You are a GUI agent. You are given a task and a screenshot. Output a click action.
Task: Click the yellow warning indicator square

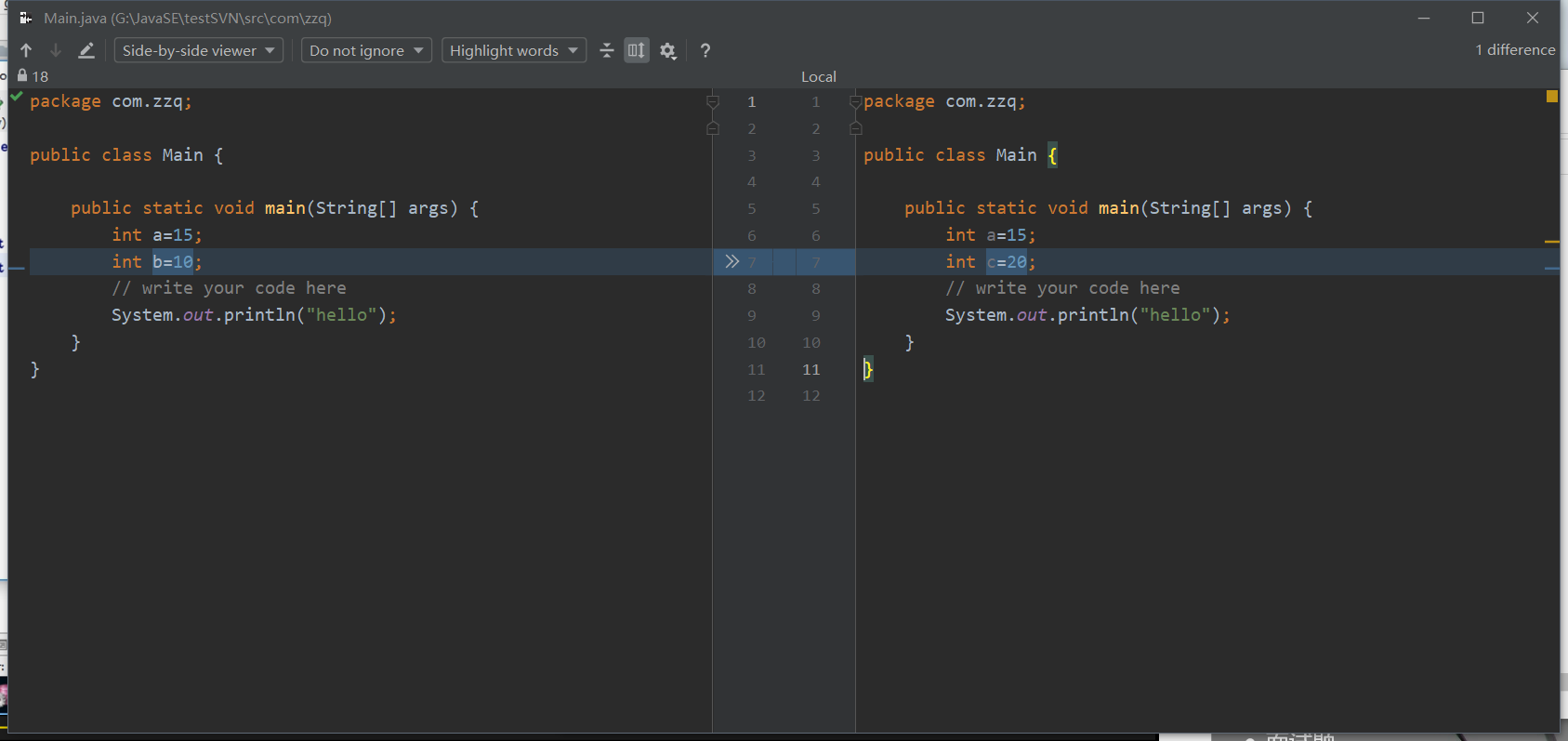[1552, 96]
